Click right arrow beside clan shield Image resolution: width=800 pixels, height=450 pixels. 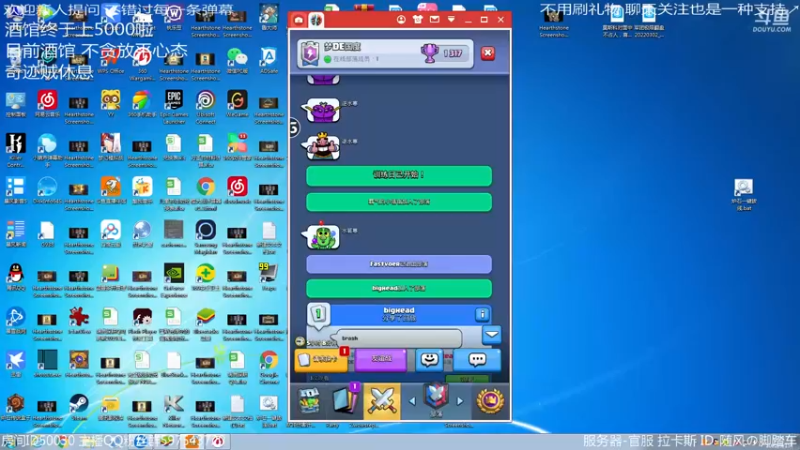click(x=460, y=402)
